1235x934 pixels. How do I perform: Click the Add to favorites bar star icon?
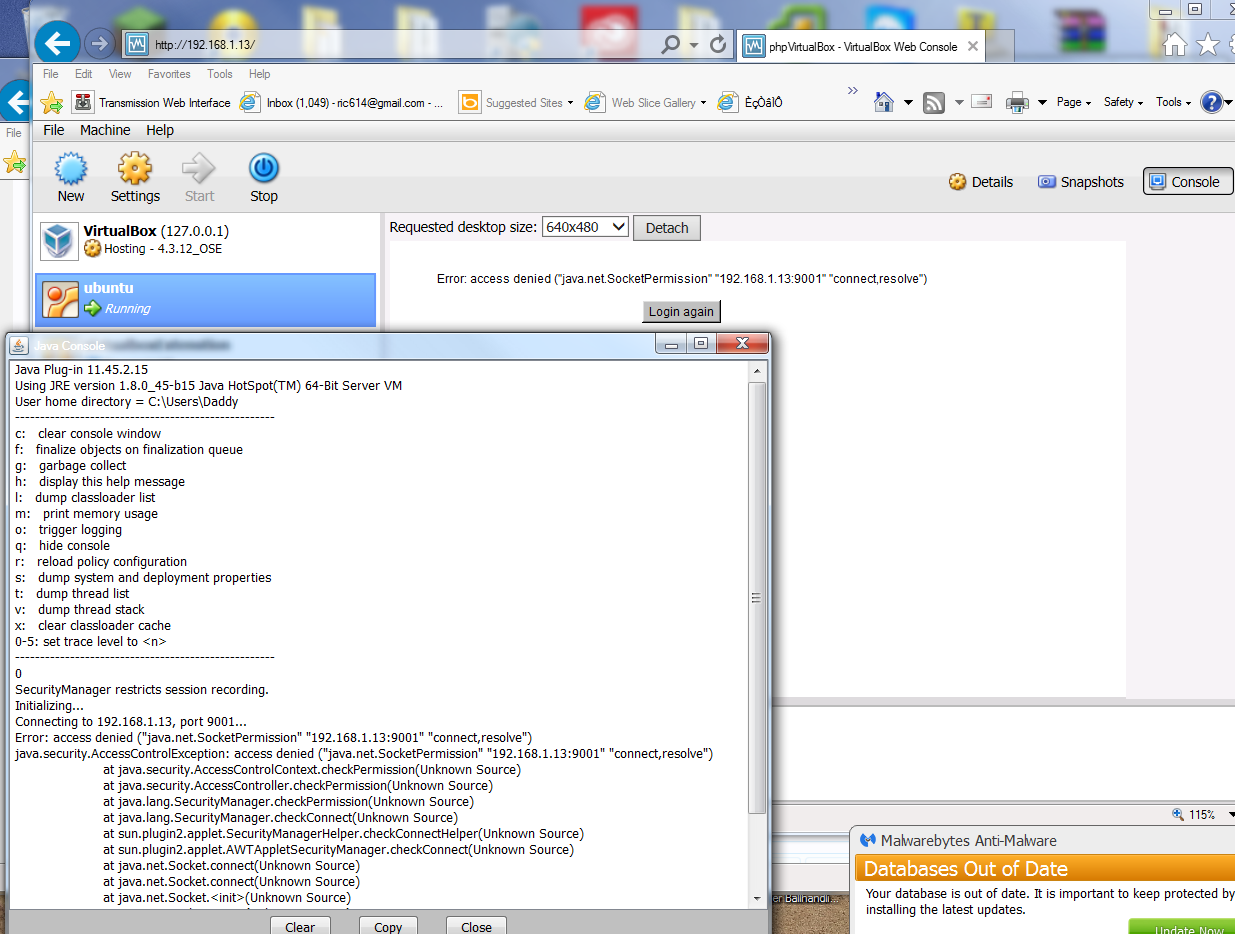(51, 102)
